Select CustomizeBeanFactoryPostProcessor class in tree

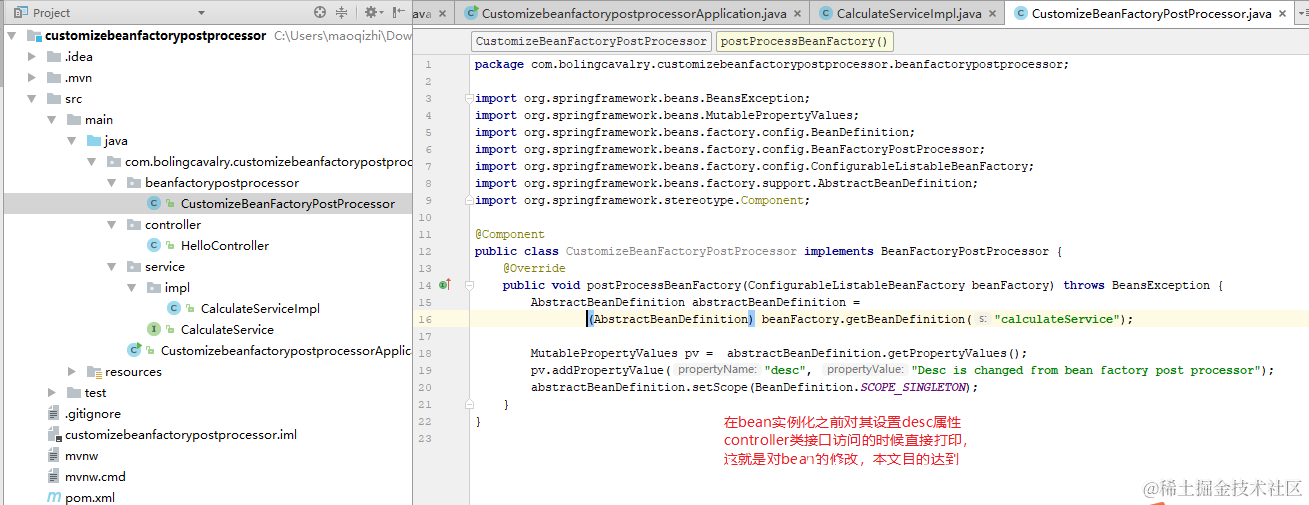point(287,203)
